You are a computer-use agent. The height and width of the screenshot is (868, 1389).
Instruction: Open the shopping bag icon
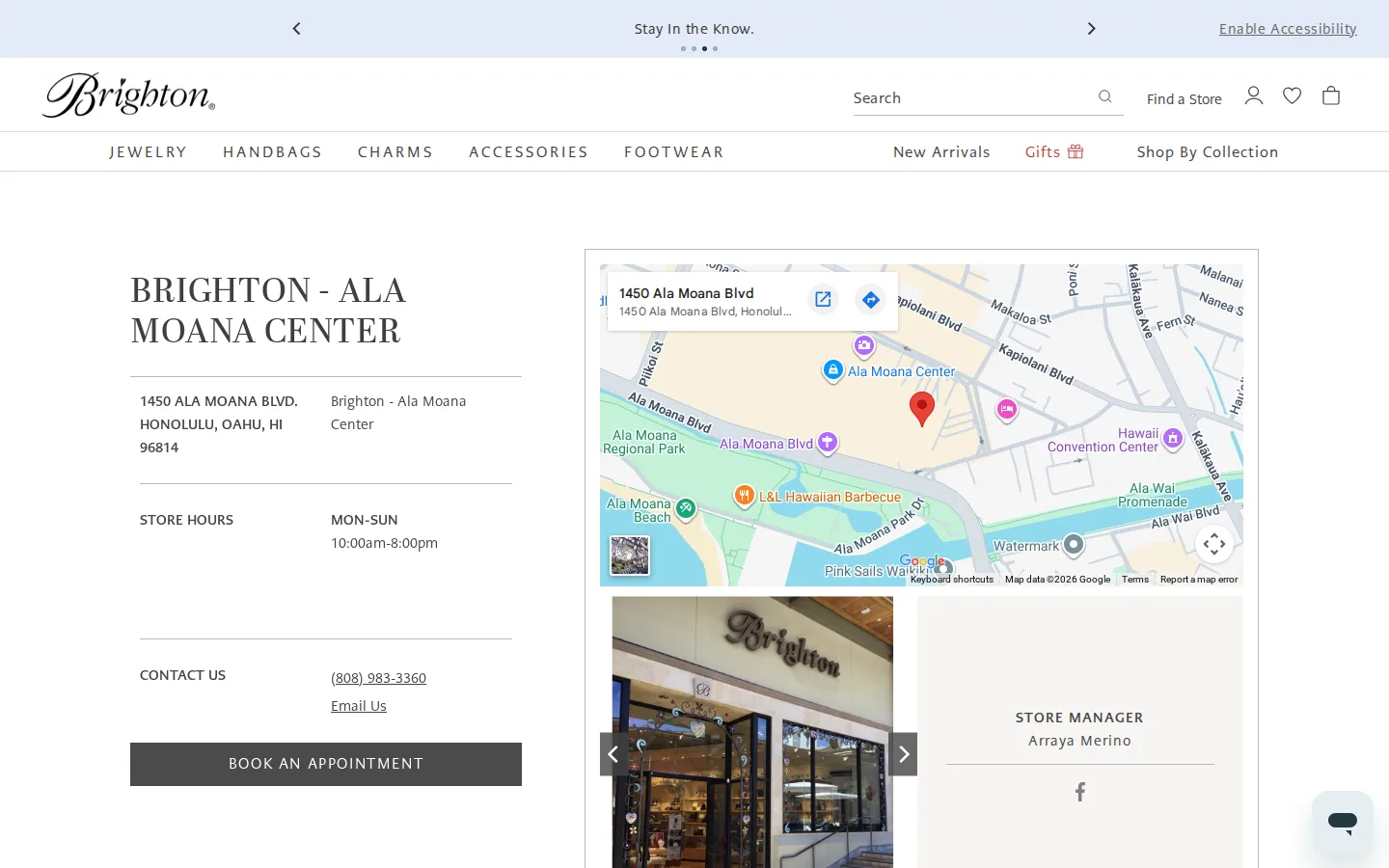click(1331, 95)
